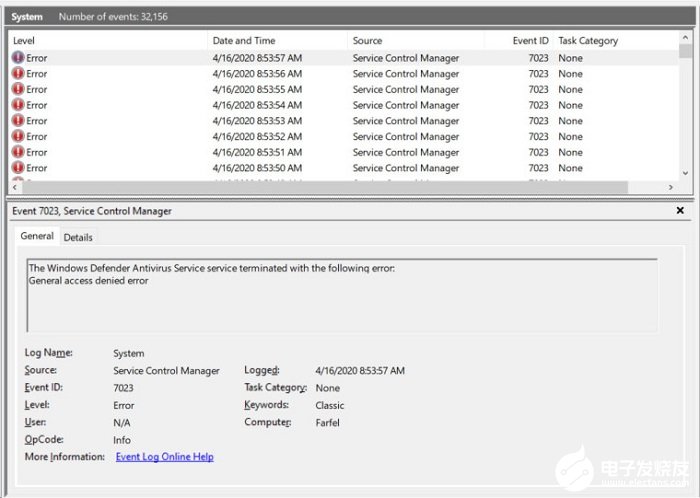Click the error icon on the 8:53:51 AM event
The height and width of the screenshot is (498, 700).
tap(18, 152)
